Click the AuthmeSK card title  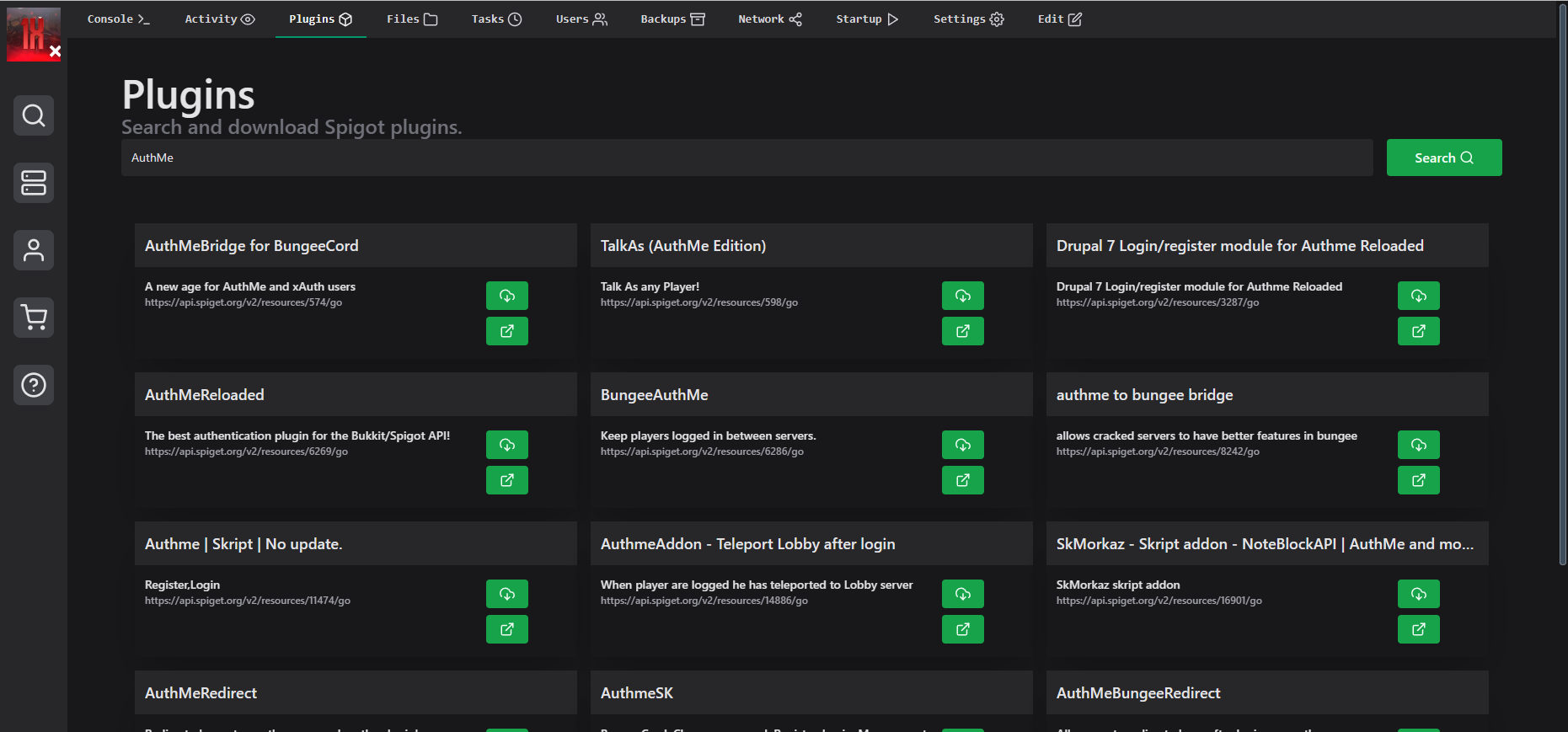pyautogui.click(x=637, y=693)
